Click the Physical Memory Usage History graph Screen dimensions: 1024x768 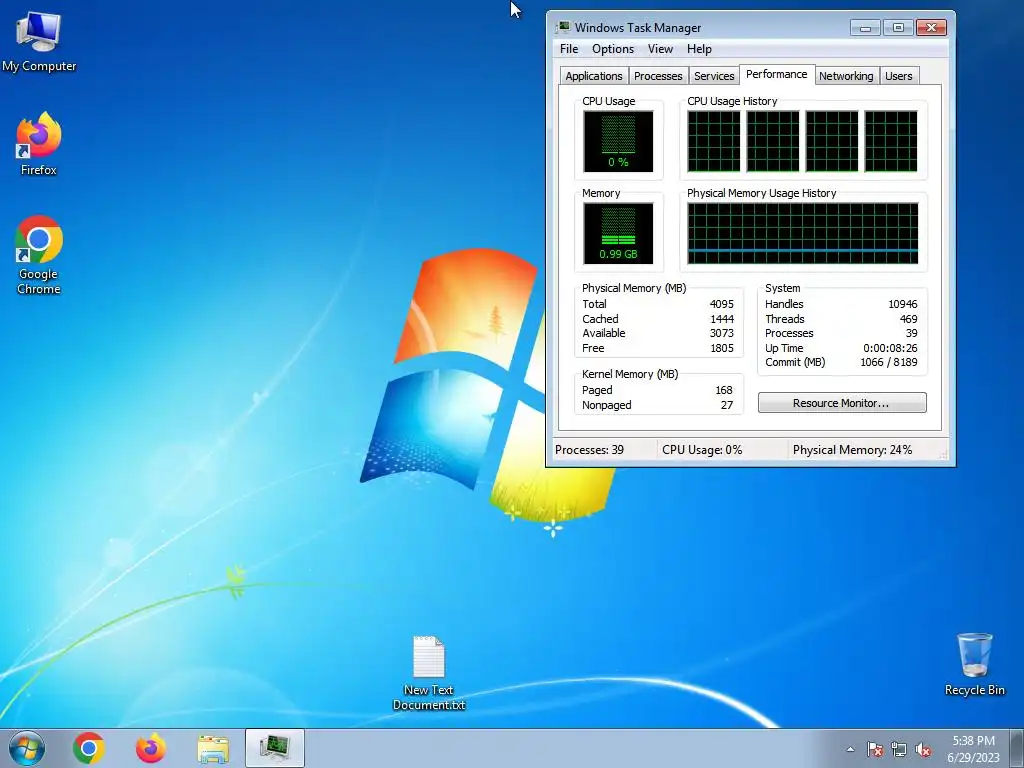point(803,233)
